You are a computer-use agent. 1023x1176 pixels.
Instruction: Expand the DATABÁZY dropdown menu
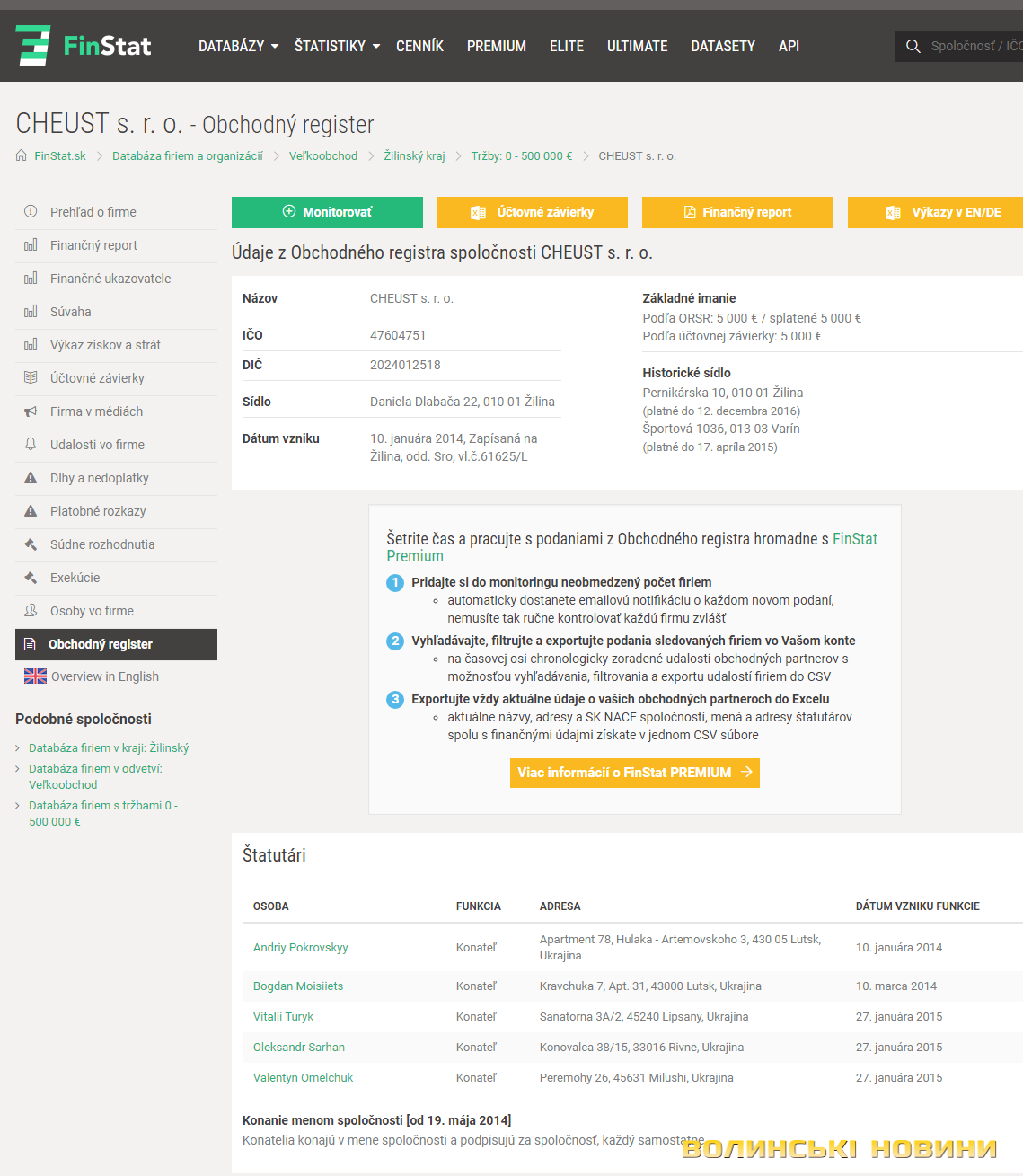click(238, 46)
